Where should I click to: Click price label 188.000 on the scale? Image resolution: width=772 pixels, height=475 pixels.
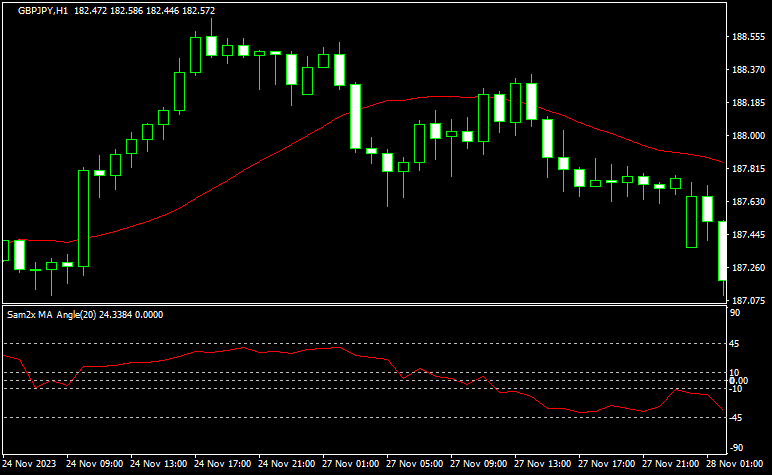(x=748, y=136)
